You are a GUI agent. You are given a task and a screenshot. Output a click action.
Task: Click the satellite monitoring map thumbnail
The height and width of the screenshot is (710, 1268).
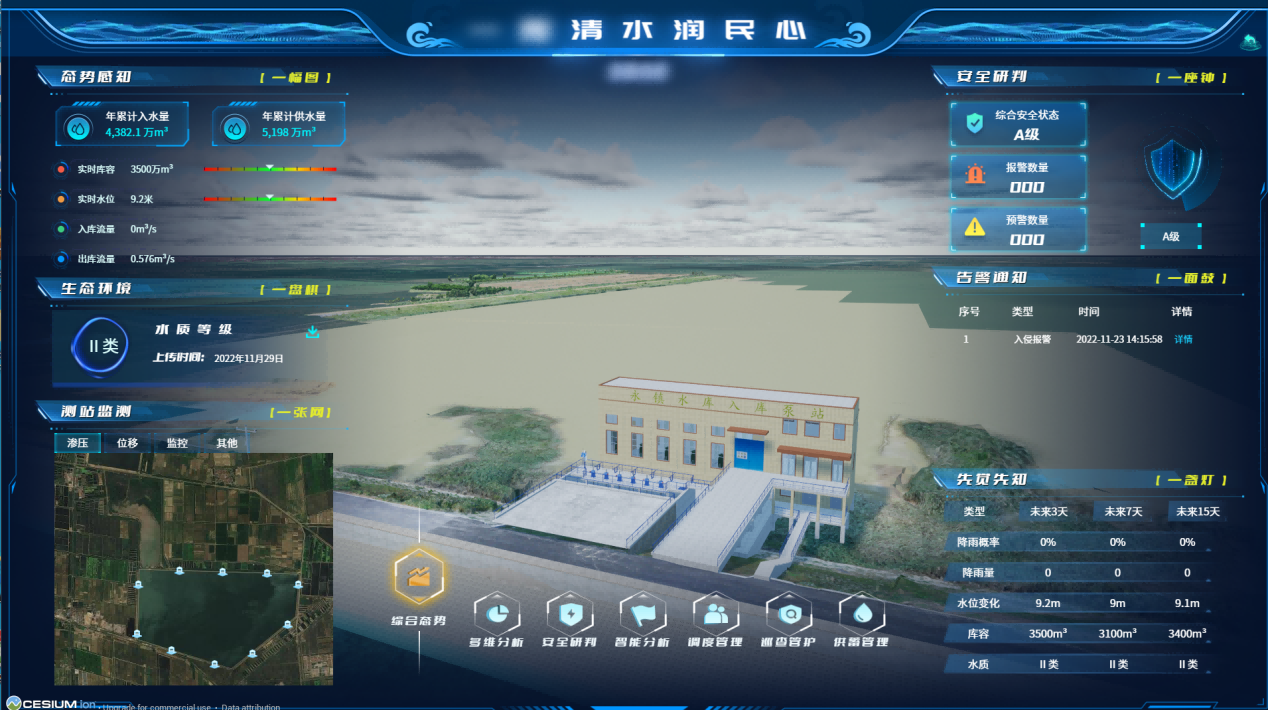pyautogui.click(x=193, y=568)
